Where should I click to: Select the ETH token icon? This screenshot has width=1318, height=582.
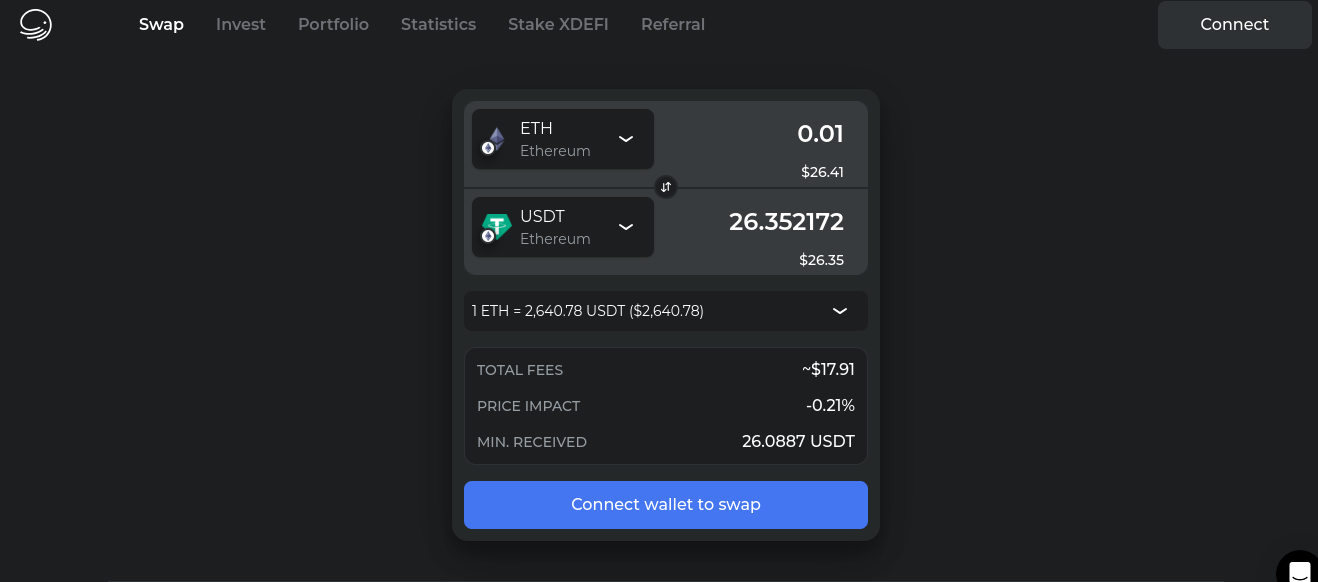[x=493, y=137]
